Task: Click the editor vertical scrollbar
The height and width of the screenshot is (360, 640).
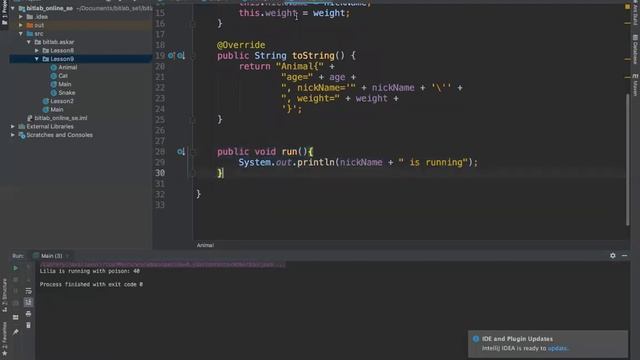Action: pyautogui.click(x=628, y=159)
